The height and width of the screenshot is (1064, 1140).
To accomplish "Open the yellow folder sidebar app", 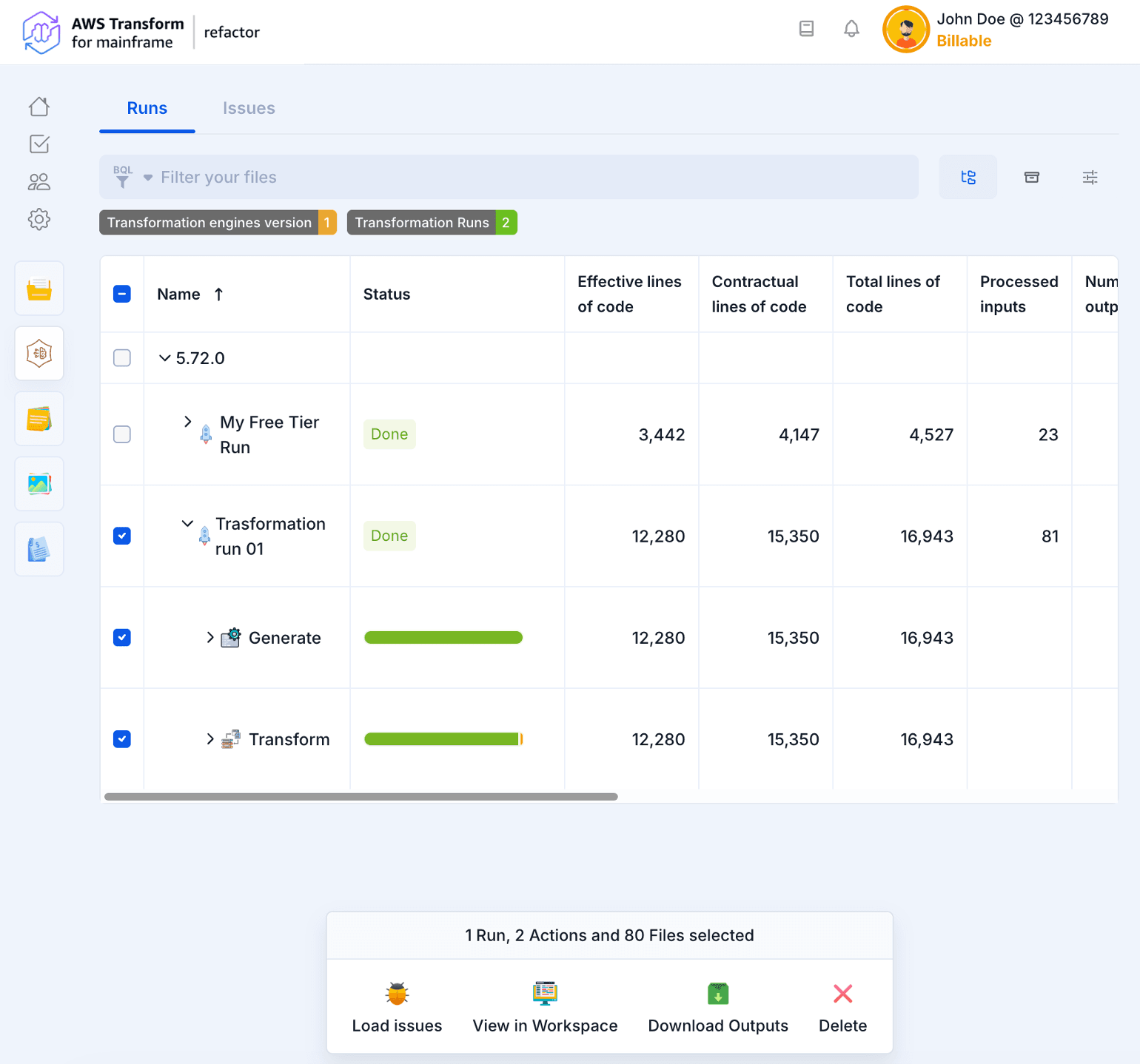I will pyautogui.click(x=39, y=289).
